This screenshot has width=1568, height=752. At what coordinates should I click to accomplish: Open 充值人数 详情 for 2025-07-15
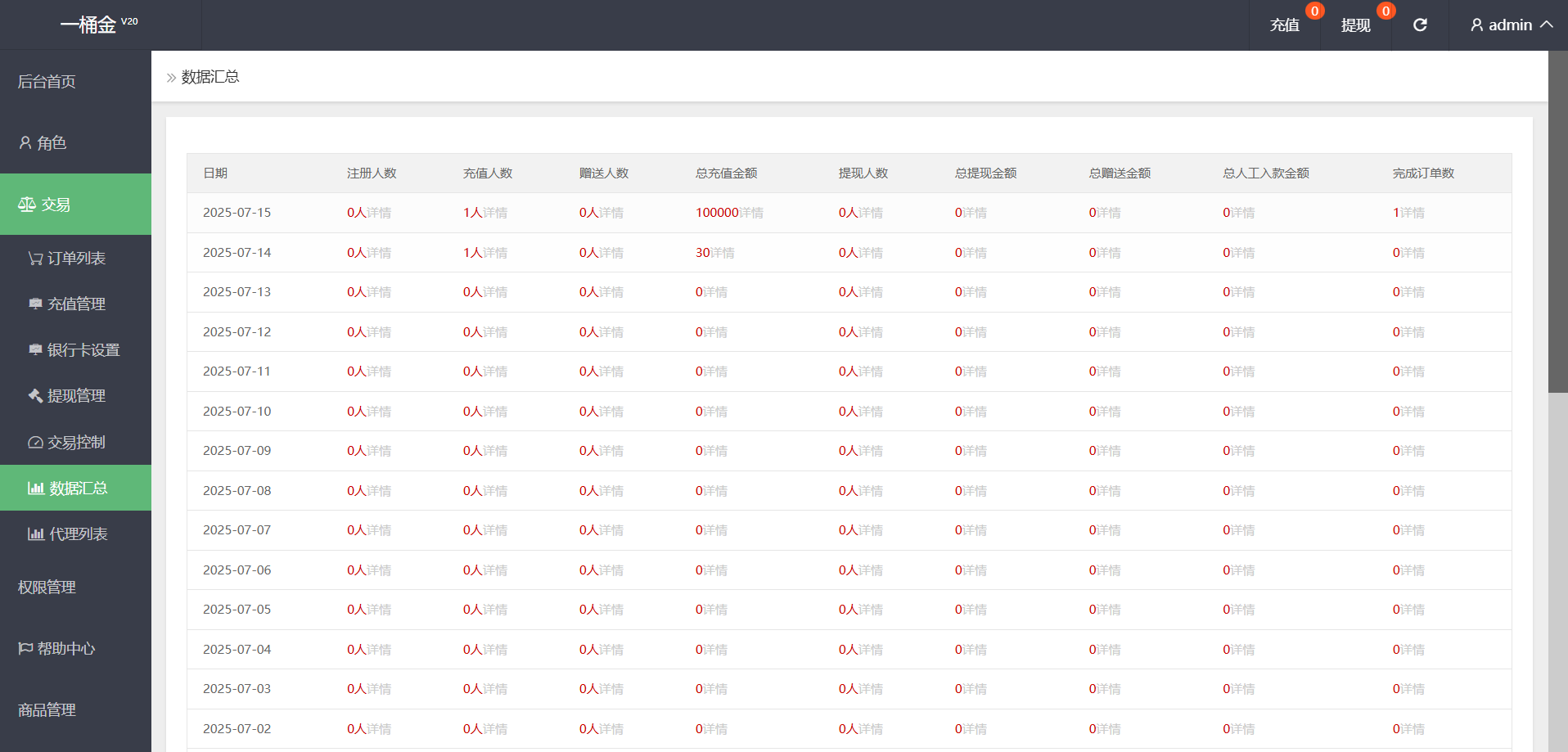[495, 213]
